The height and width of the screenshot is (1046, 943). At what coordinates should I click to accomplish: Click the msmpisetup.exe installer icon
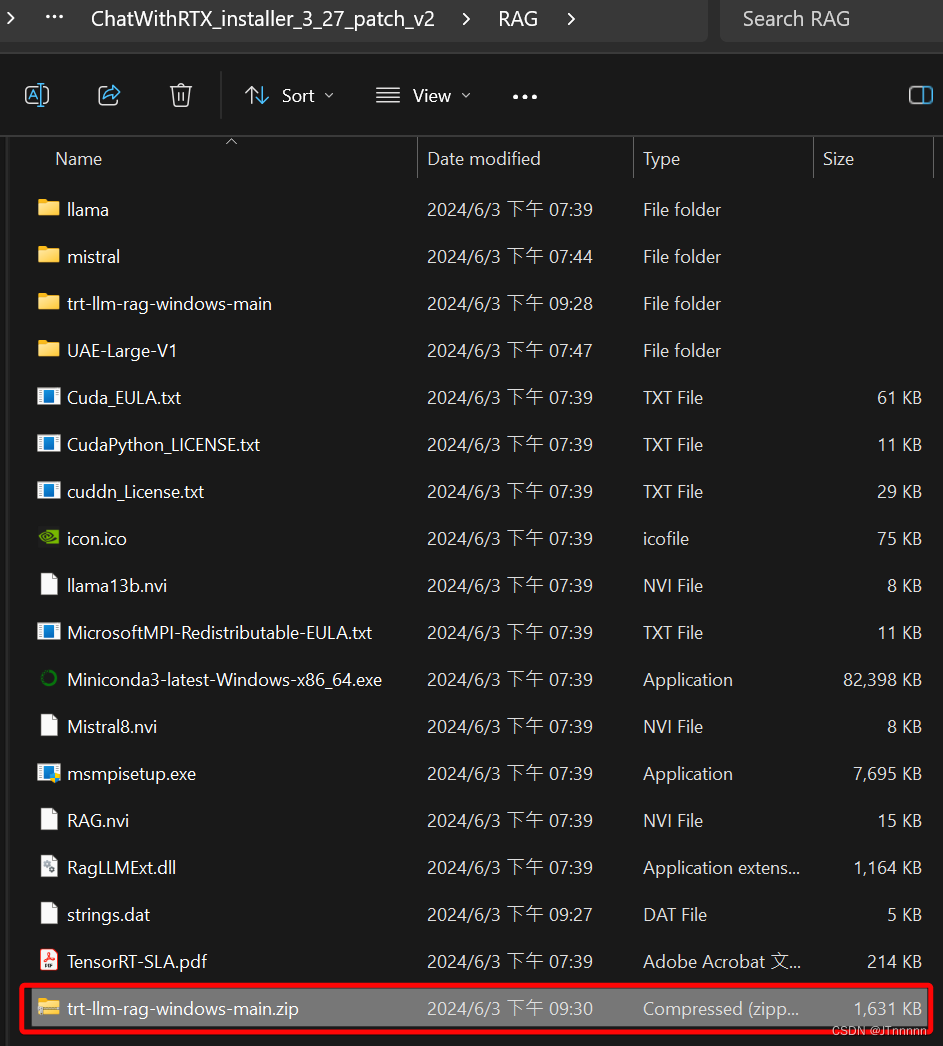pyautogui.click(x=49, y=773)
